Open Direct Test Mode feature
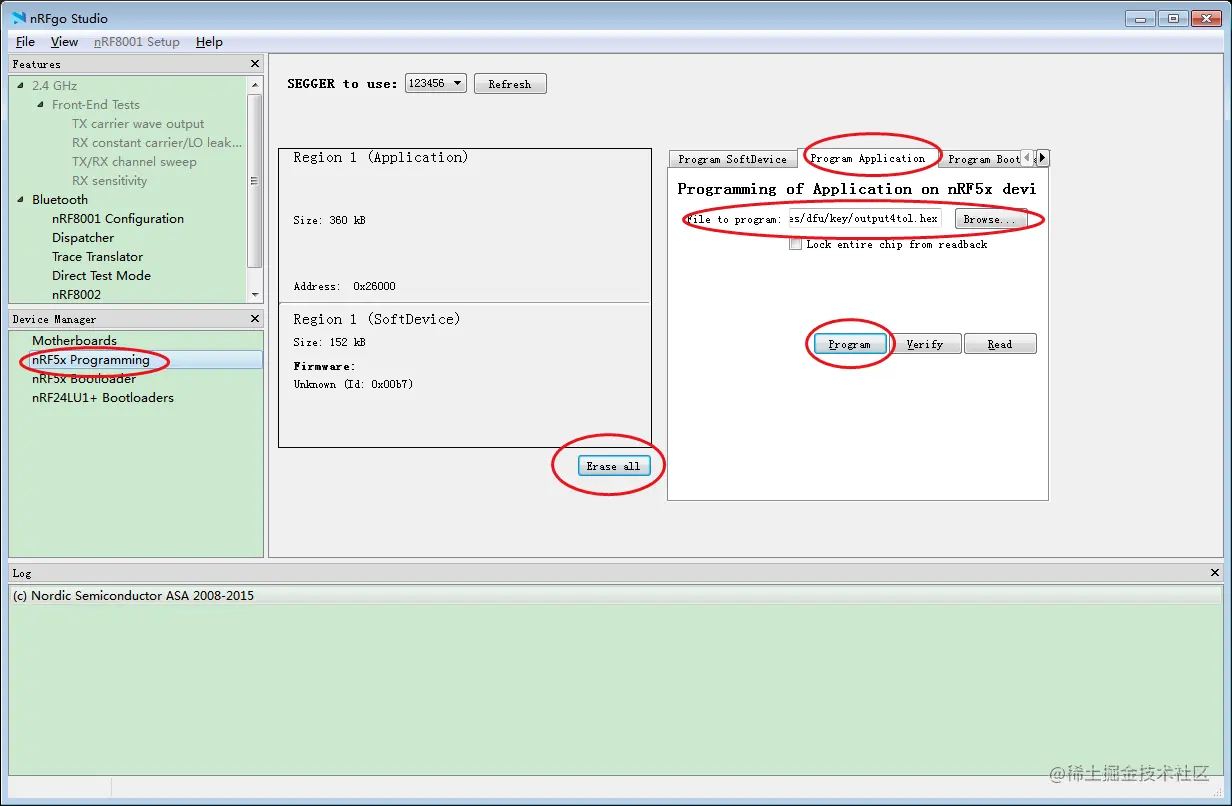The height and width of the screenshot is (806, 1232). (101, 276)
